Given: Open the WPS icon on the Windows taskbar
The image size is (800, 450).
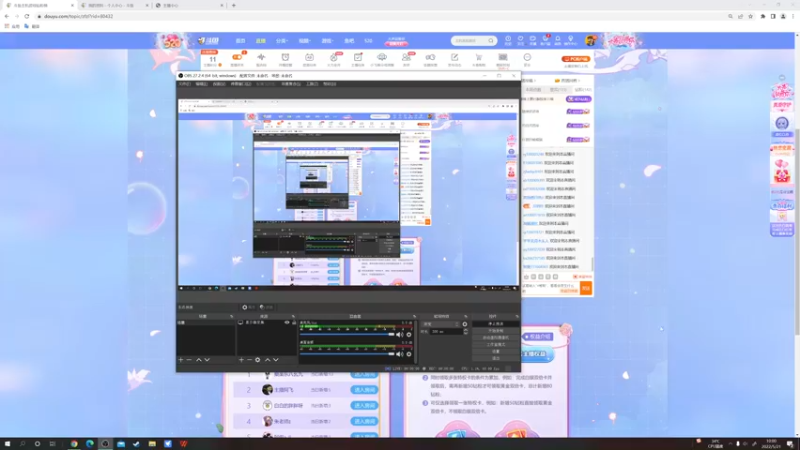Looking at the screenshot, I should [183, 444].
